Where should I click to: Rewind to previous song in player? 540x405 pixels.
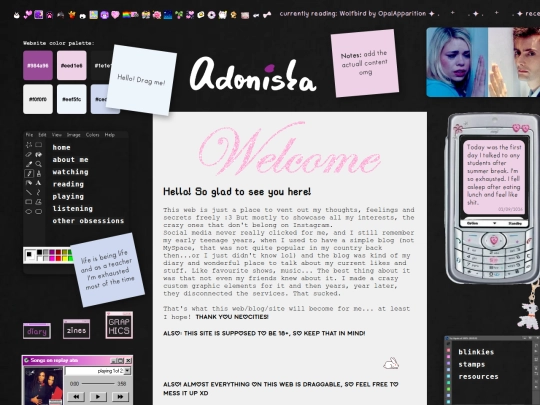pyautogui.click(x=76, y=397)
